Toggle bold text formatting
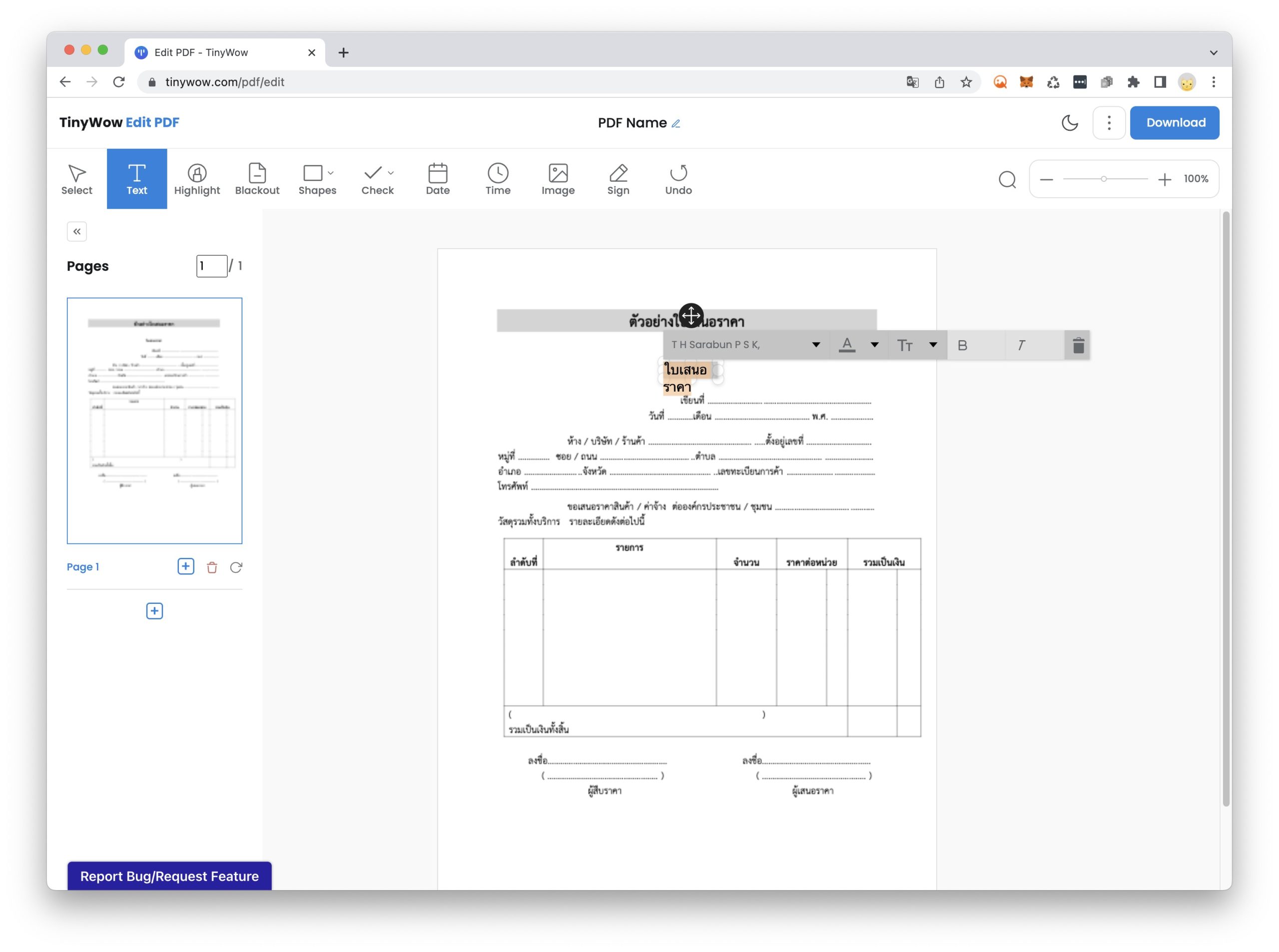 (x=962, y=345)
